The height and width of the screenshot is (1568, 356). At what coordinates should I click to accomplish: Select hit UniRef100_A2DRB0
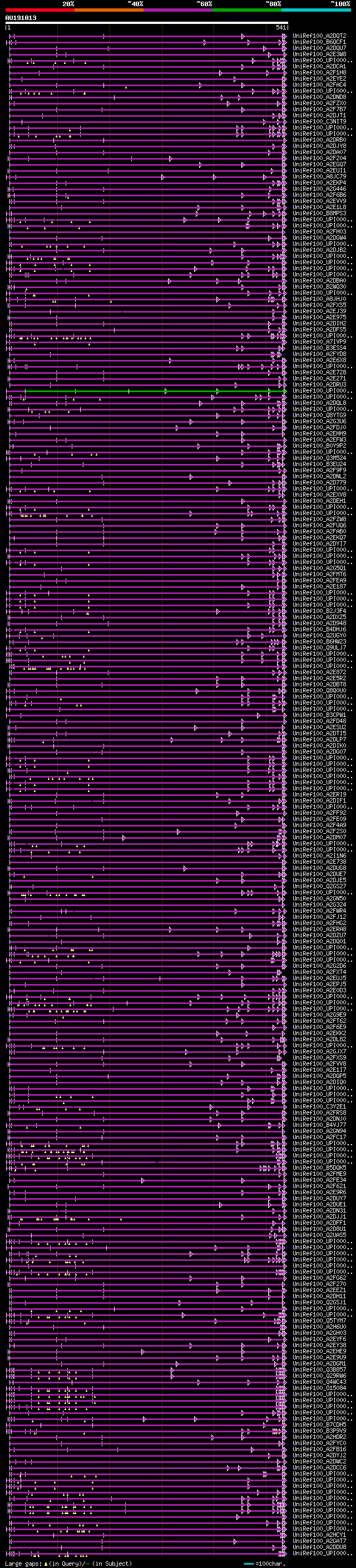click(319, 140)
